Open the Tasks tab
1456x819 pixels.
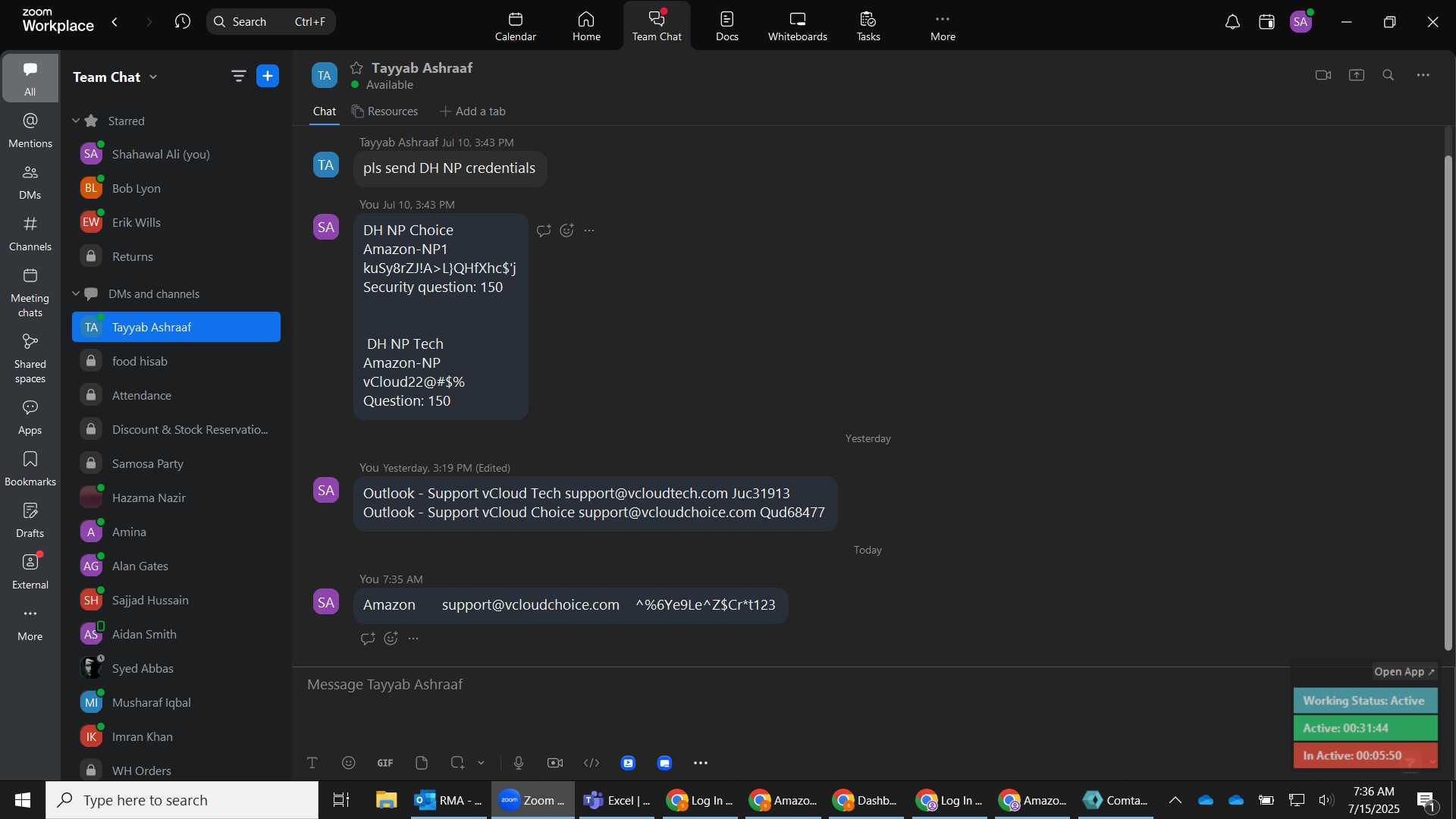[868, 26]
